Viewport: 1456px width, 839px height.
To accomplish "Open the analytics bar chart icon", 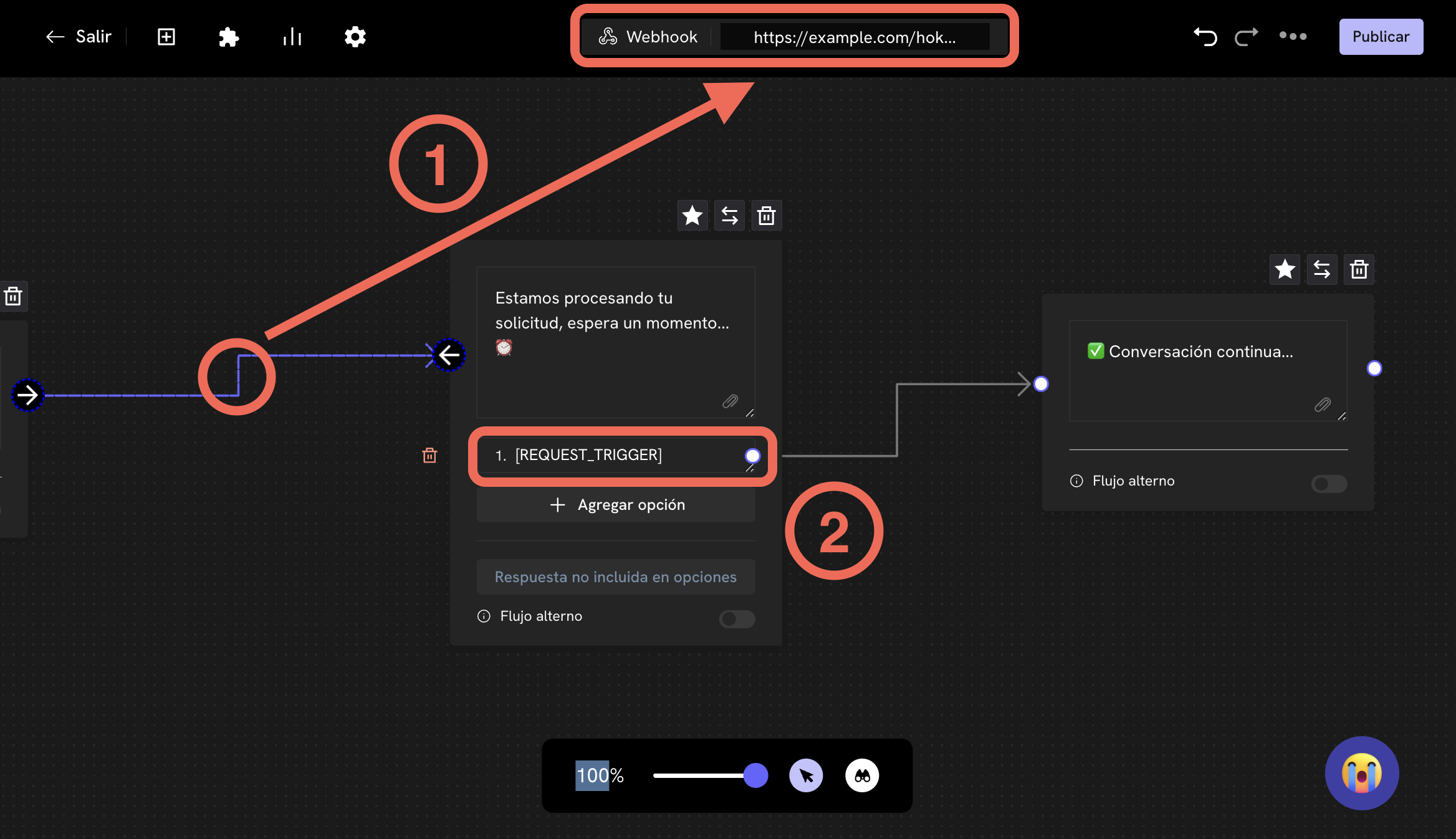I will click(292, 37).
